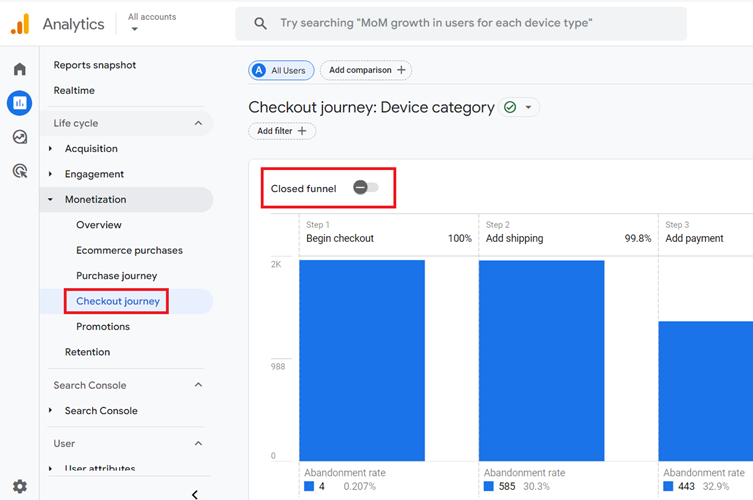Open the Realtime report

click(74, 90)
